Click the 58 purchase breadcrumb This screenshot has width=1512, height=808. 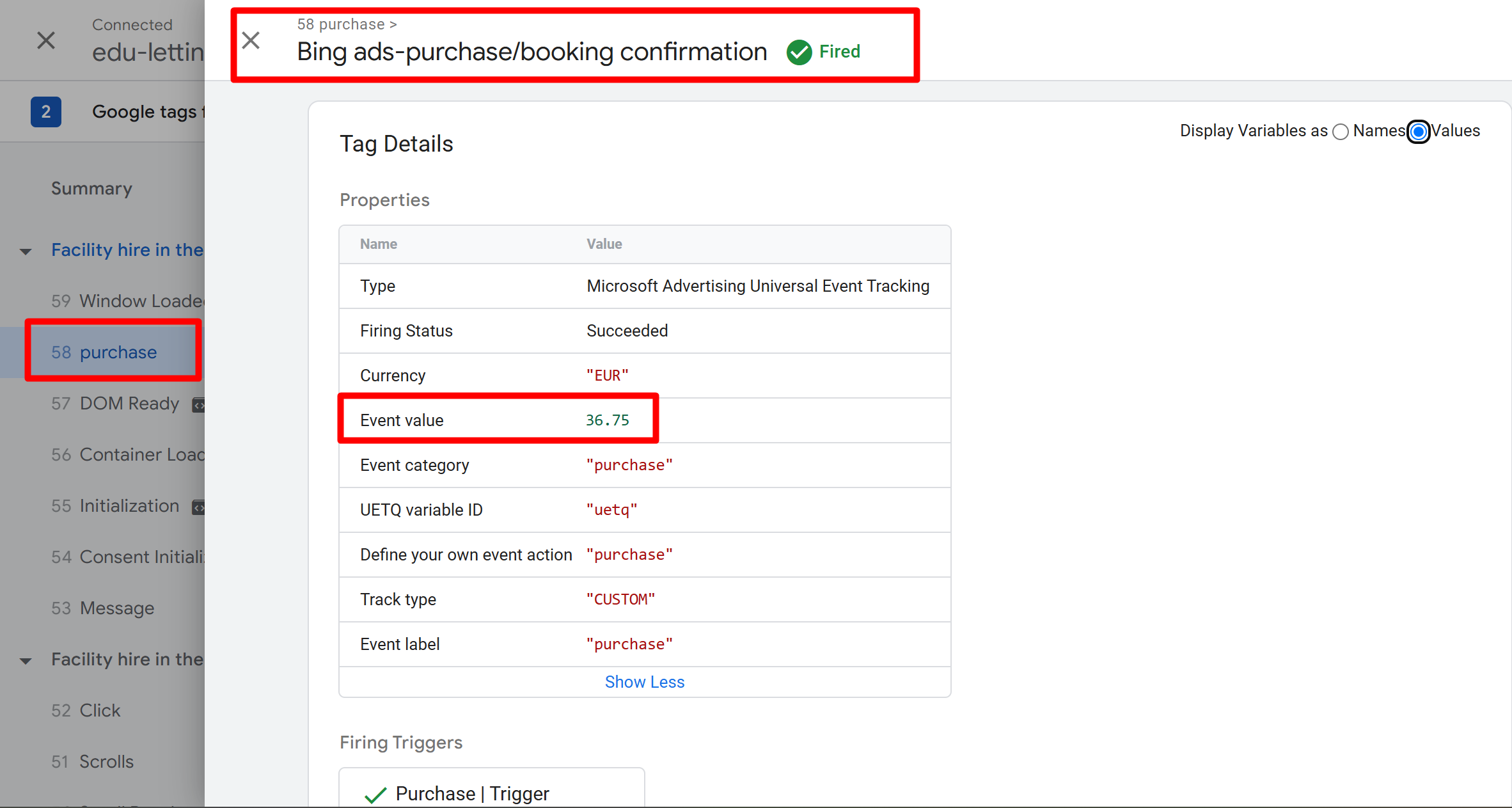341,24
